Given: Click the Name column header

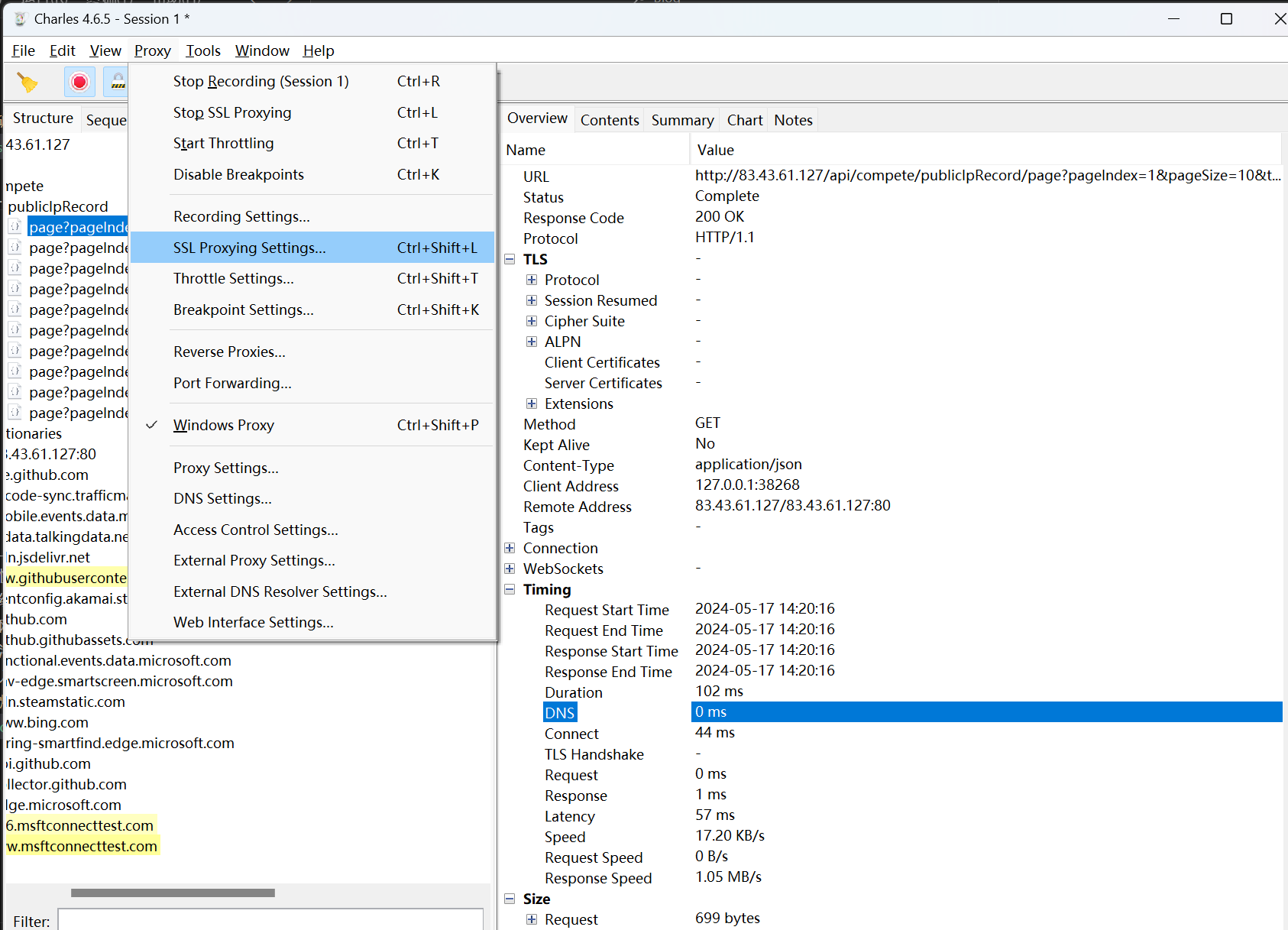Looking at the screenshot, I should [x=596, y=150].
